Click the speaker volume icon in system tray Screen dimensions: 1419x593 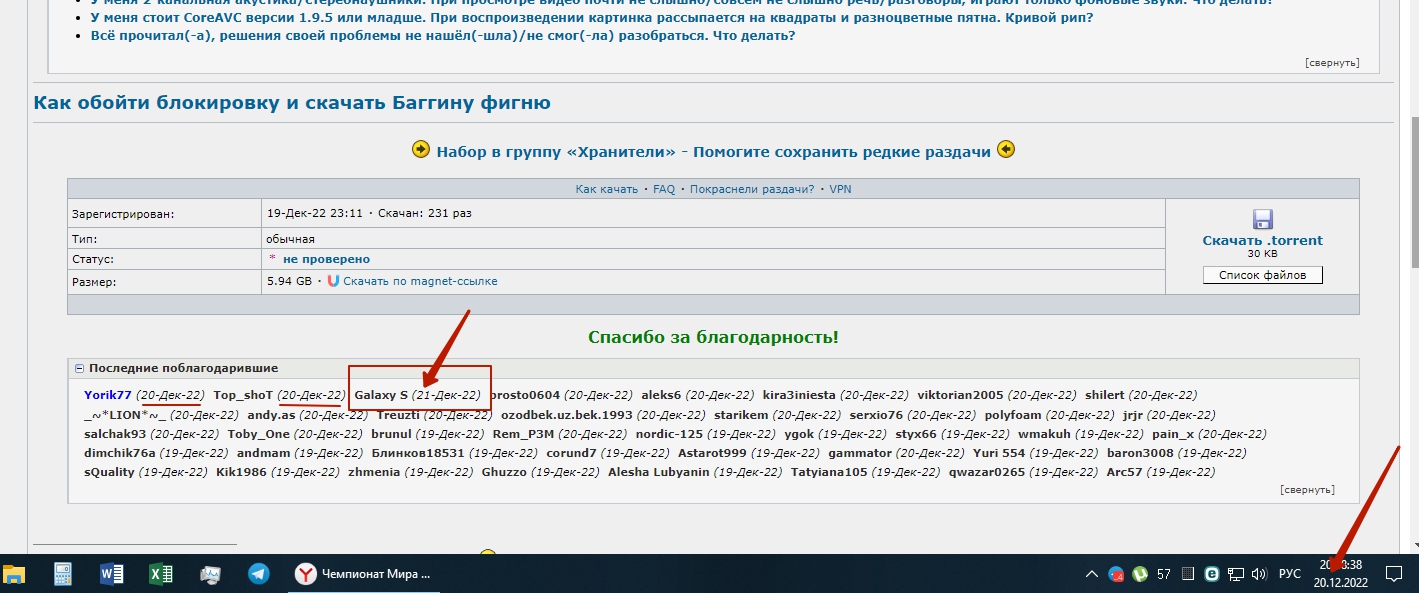pos(1262,574)
